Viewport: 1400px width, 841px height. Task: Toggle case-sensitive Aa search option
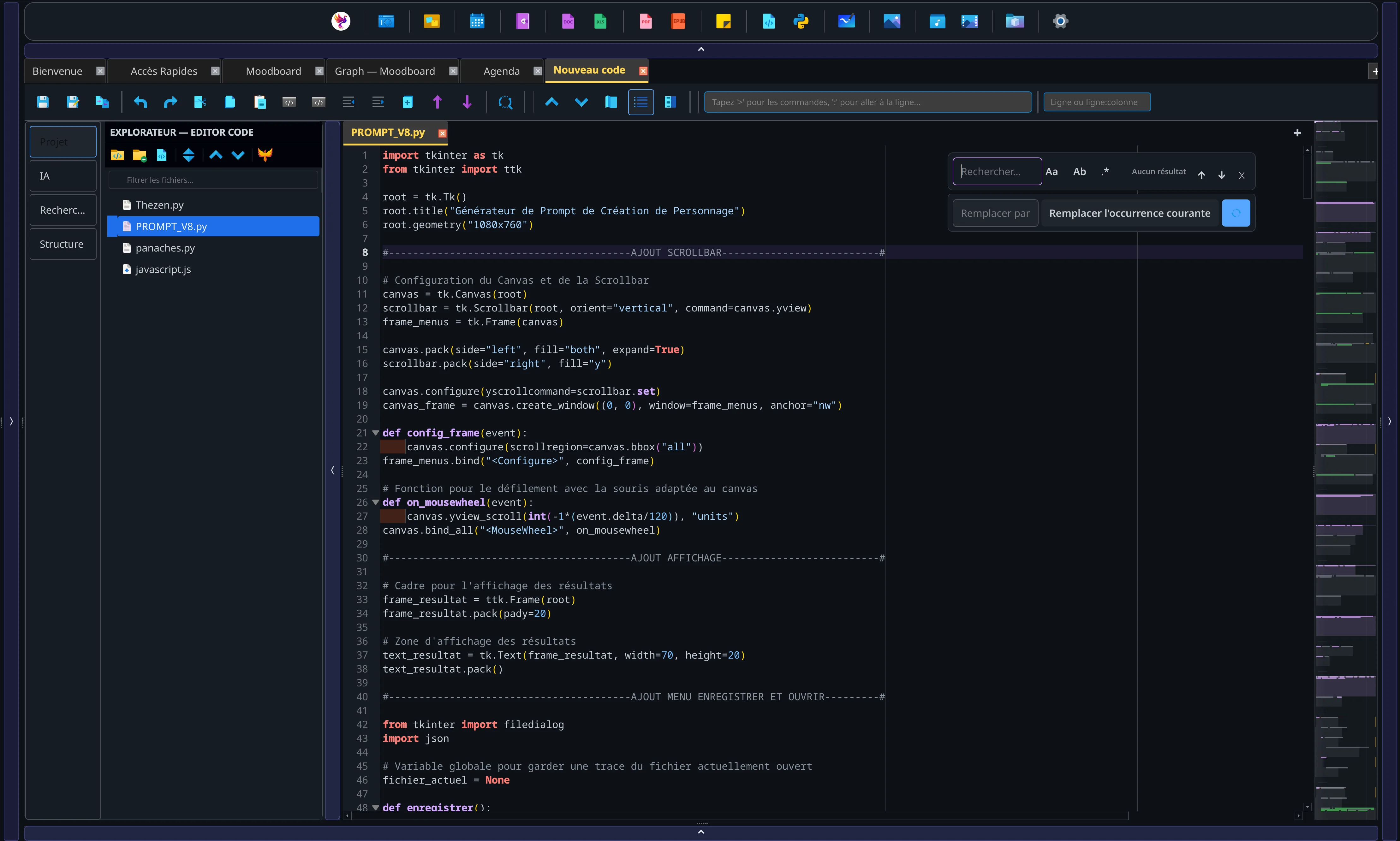point(1051,171)
